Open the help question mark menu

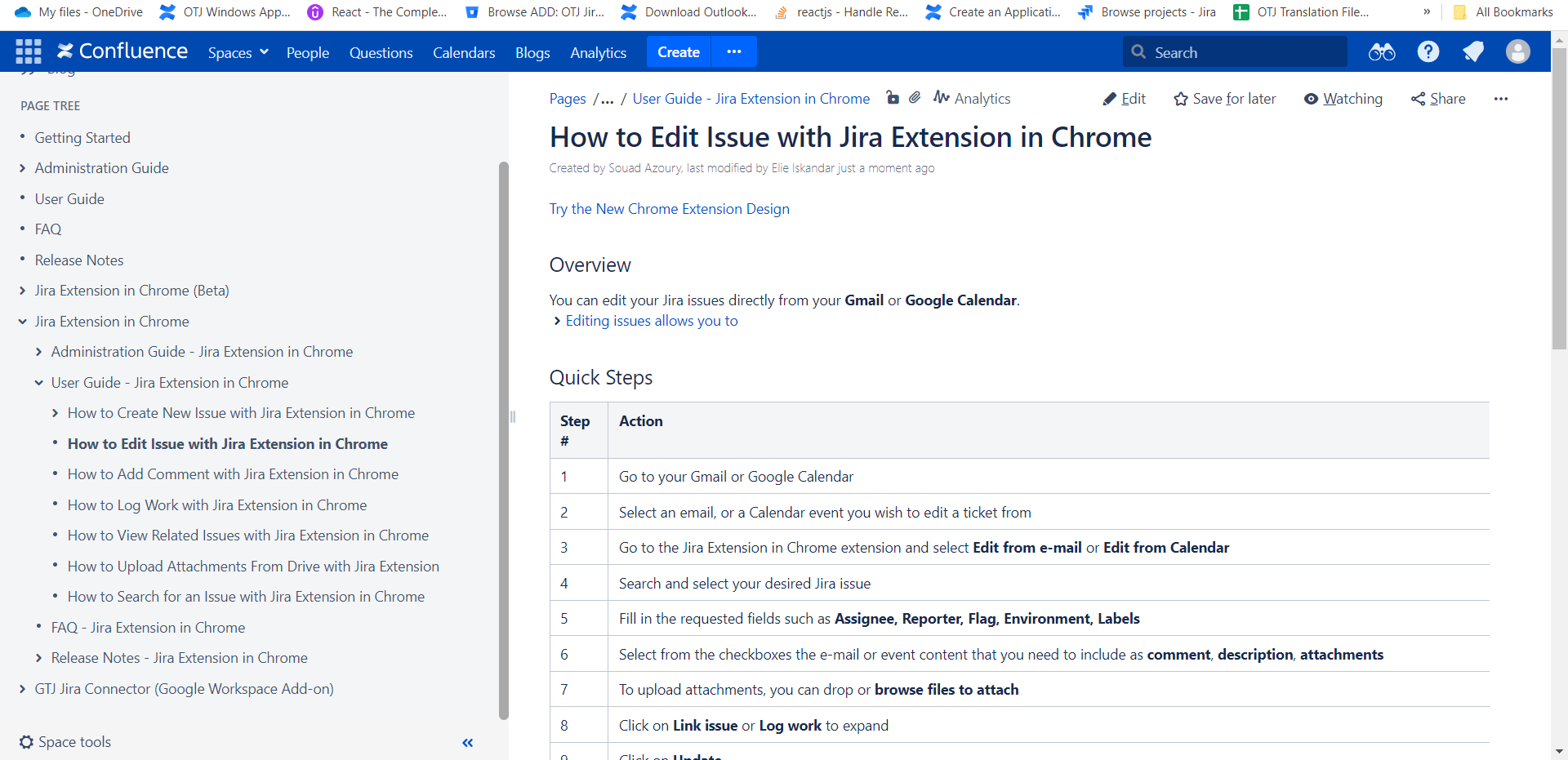click(1428, 52)
